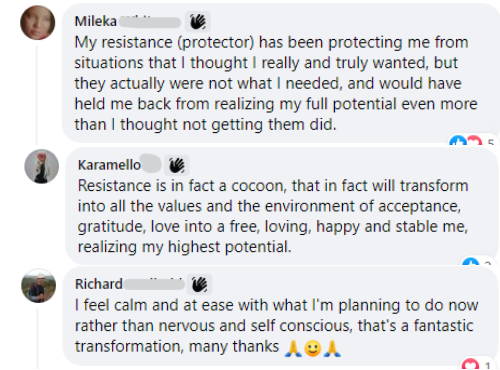Open Mileka's profile picture
The height and width of the screenshot is (370, 500).
(x=38, y=22)
